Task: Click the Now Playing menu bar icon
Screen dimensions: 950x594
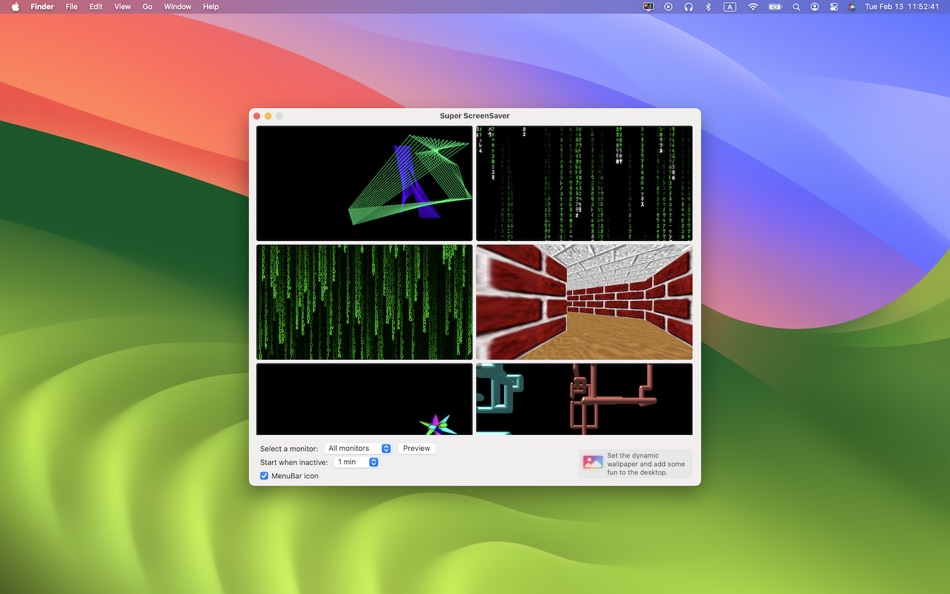Action: click(668, 7)
